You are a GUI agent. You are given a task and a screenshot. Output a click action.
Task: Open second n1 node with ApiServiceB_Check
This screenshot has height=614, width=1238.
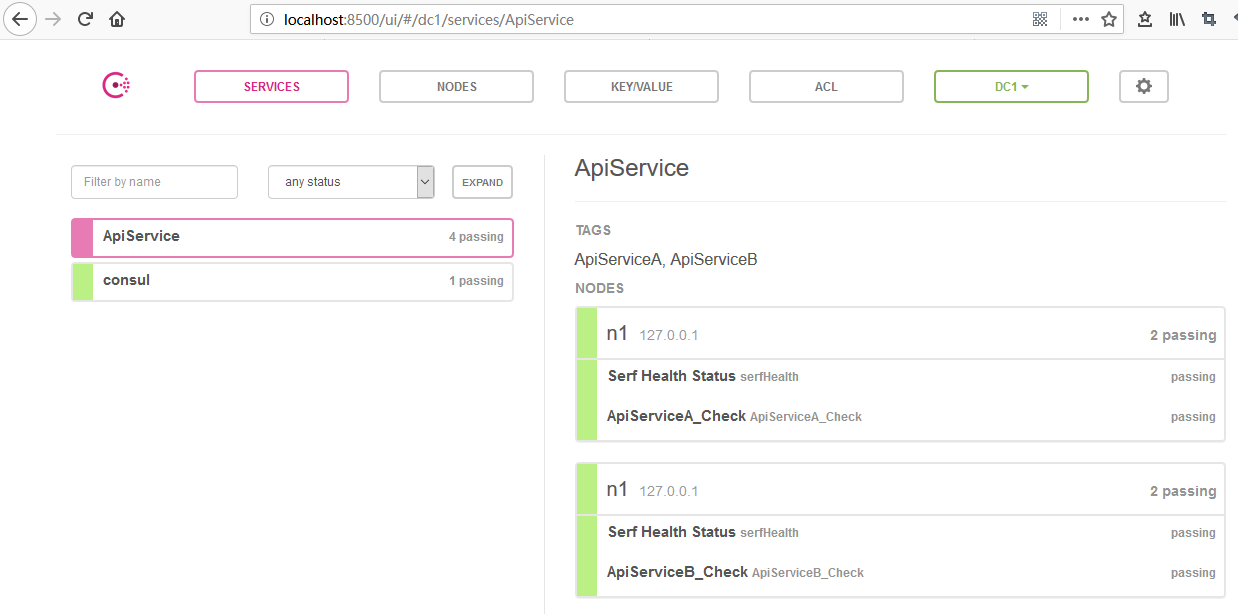click(x=900, y=491)
